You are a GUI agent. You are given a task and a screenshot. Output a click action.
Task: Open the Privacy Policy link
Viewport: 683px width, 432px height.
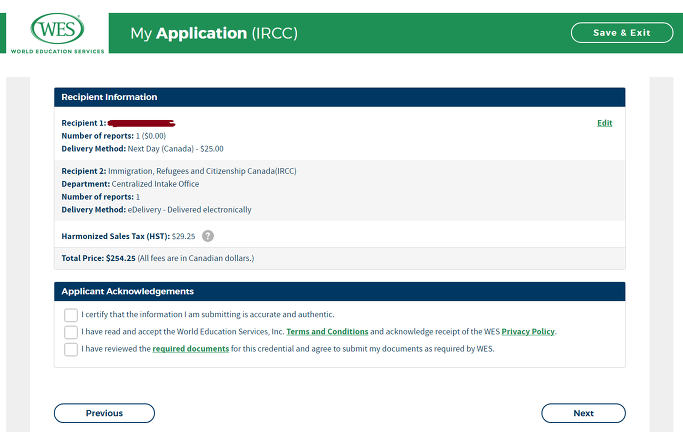[x=528, y=331]
